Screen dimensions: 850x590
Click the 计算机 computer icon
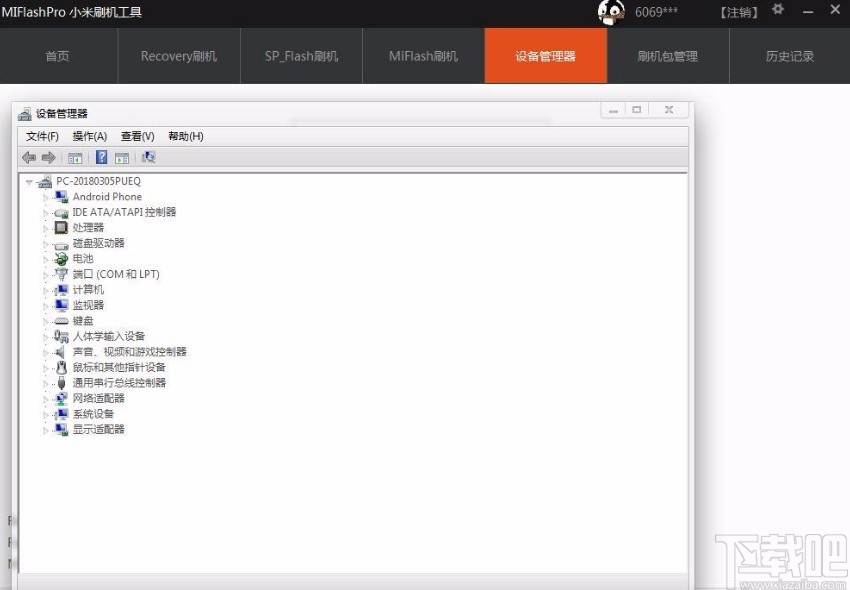pos(61,290)
